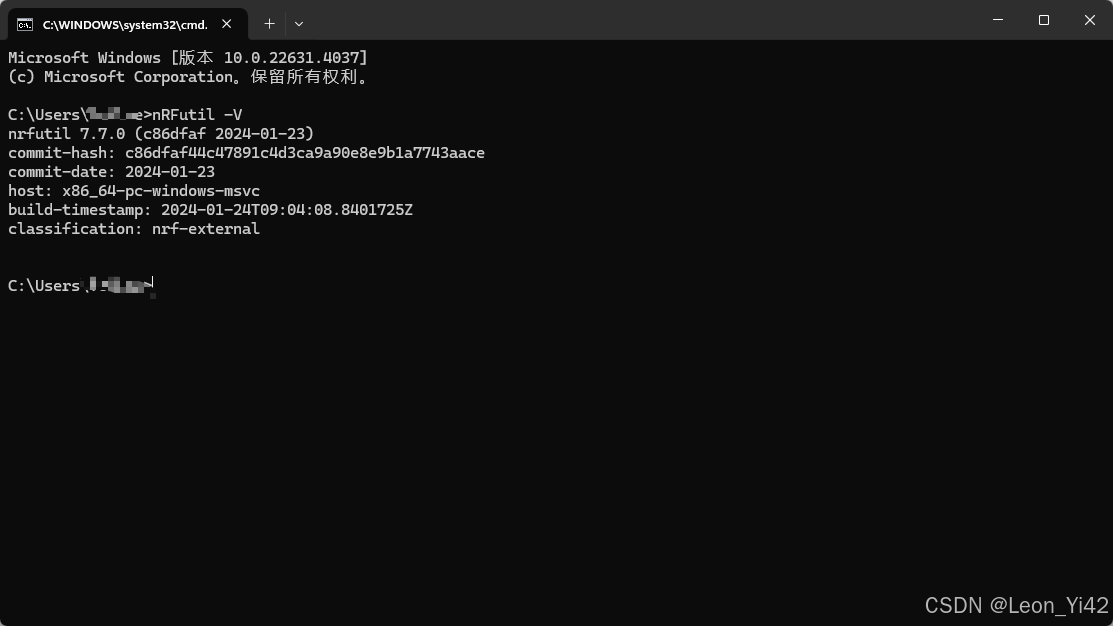
Task: Open the new tab dropdown chevron
Action: 297,23
